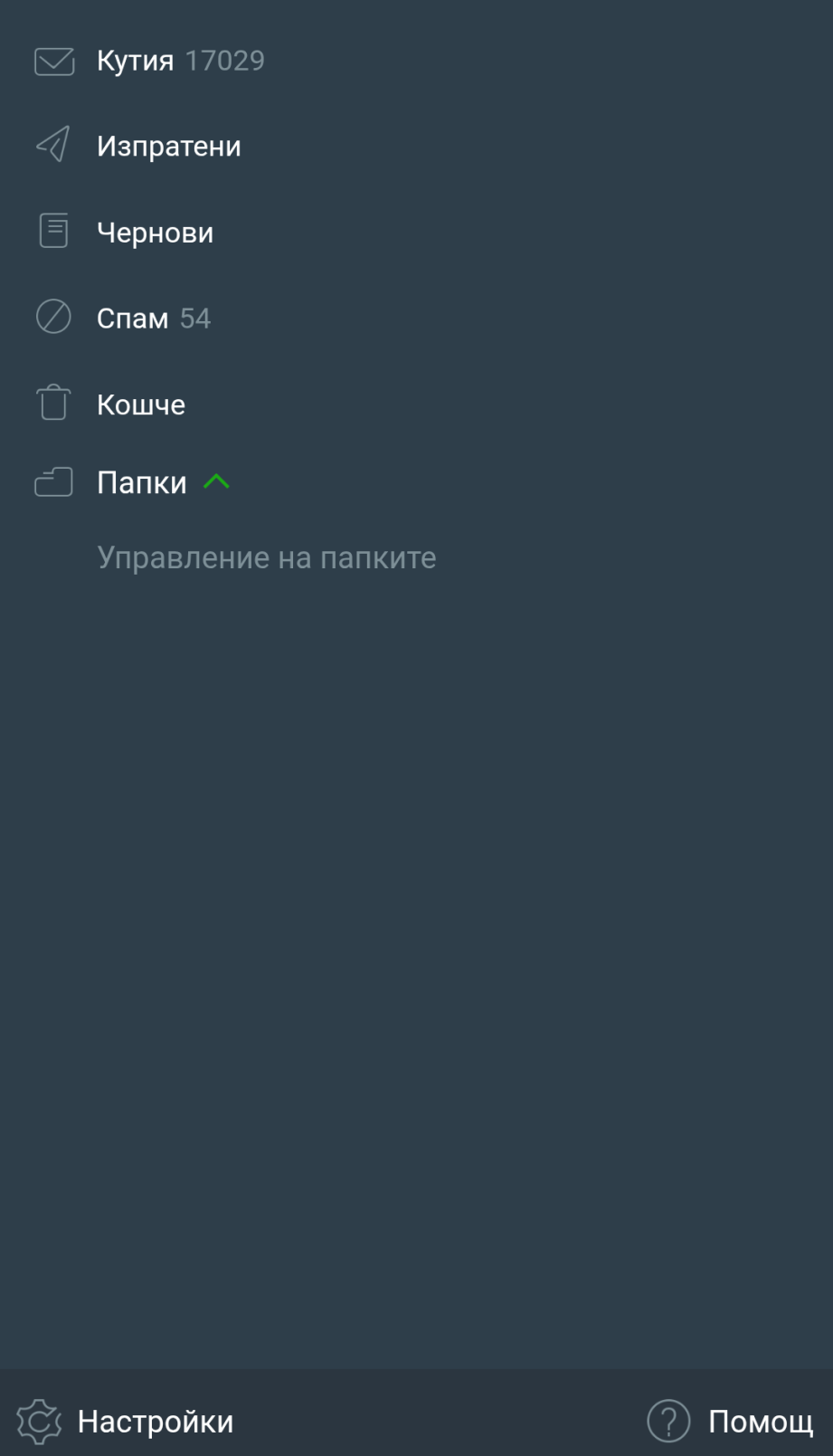
Task: Tap the Настройки text button
Action: [x=156, y=1422]
